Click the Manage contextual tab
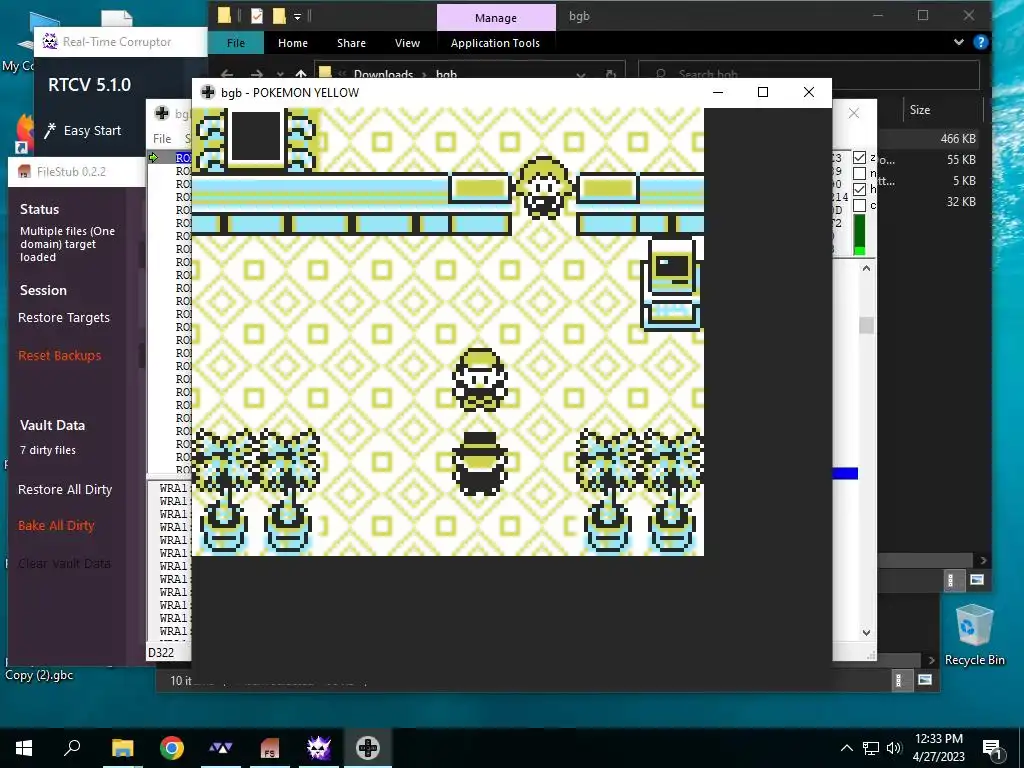This screenshot has height=768, width=1024. [x=496, y=18]
